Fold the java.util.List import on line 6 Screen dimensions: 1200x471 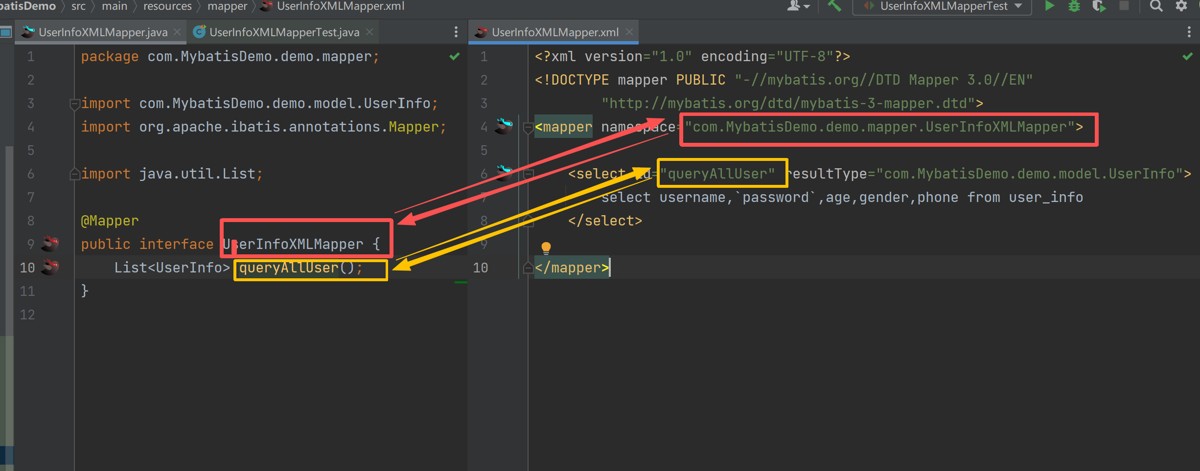(x=74, y=174)
